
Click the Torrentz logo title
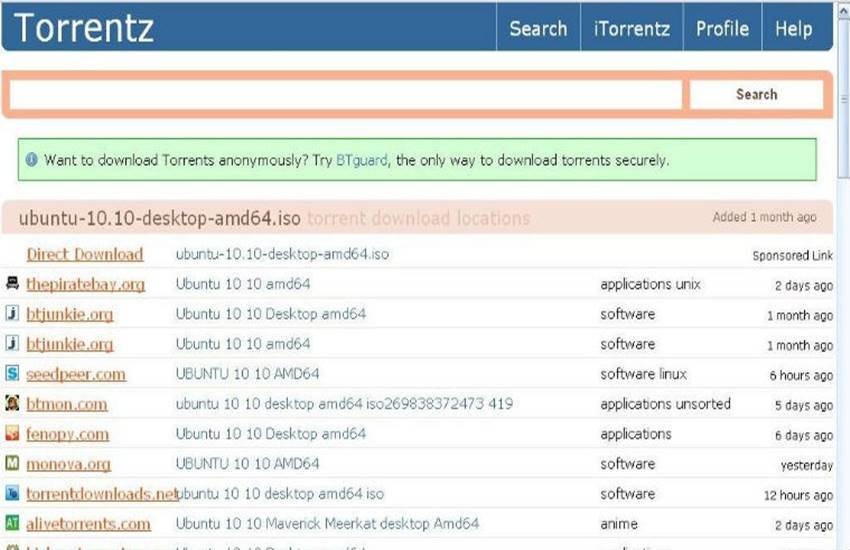tap(84, 28)
